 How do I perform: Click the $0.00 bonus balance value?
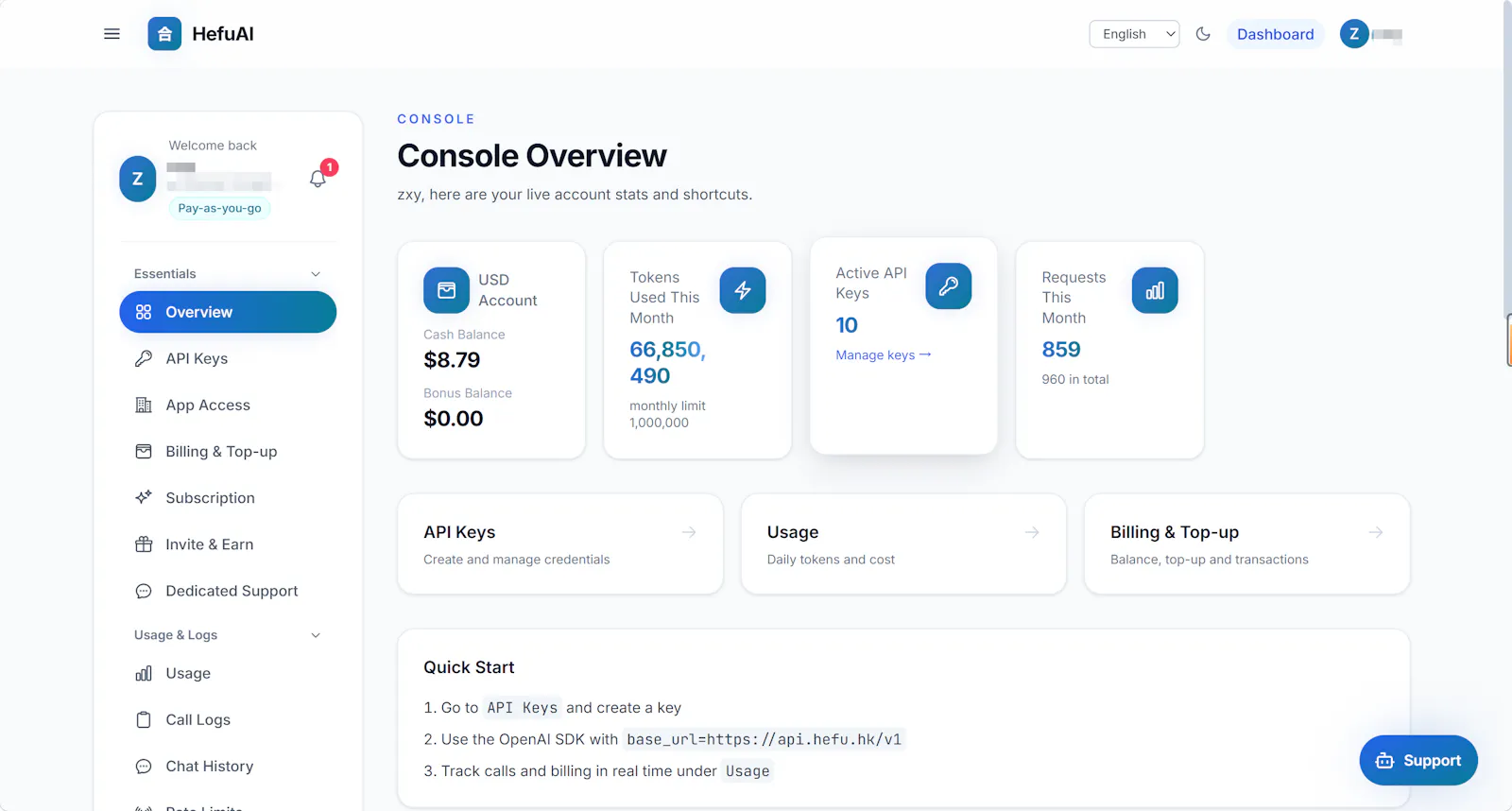(x=454, y=419)
